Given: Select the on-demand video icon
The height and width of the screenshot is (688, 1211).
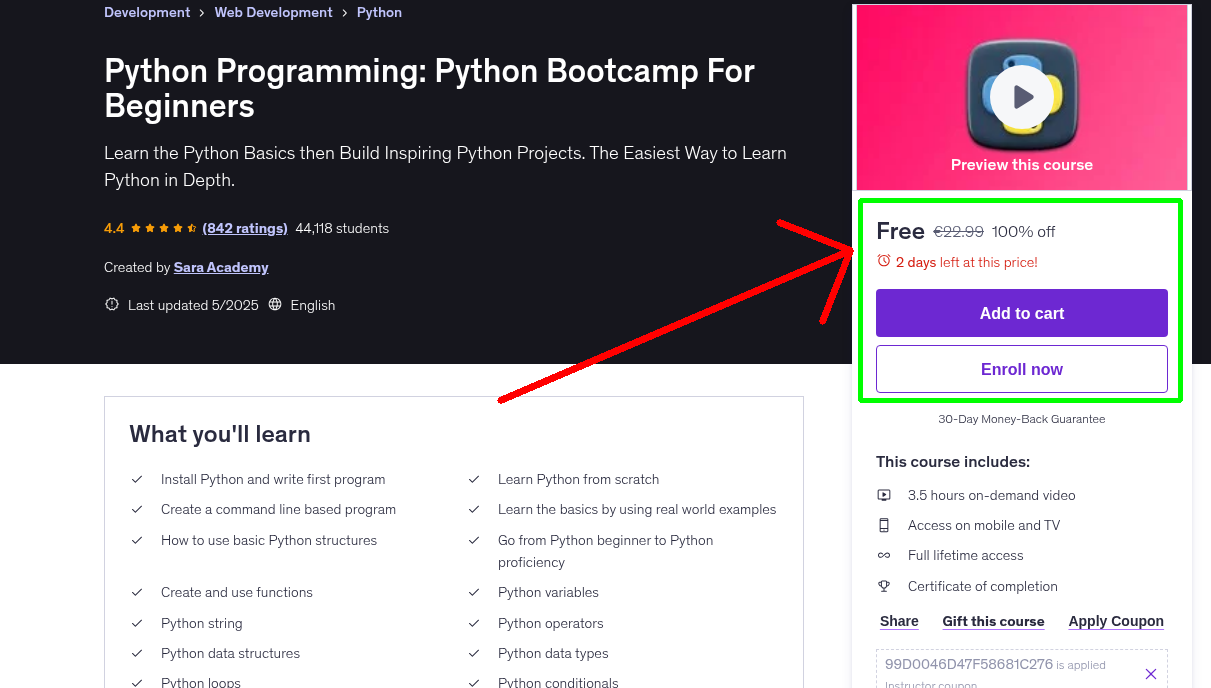Looking at the screenshot, I should pos(884,494).
